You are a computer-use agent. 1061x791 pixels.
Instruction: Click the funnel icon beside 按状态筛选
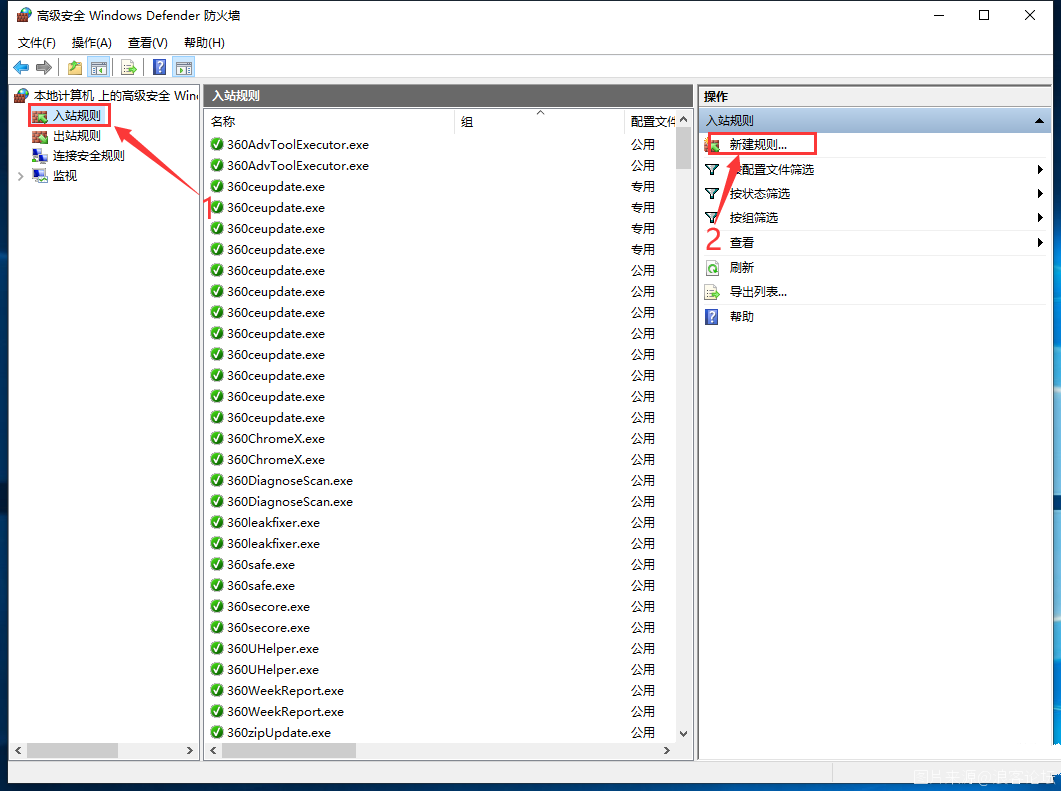point(712,194)
